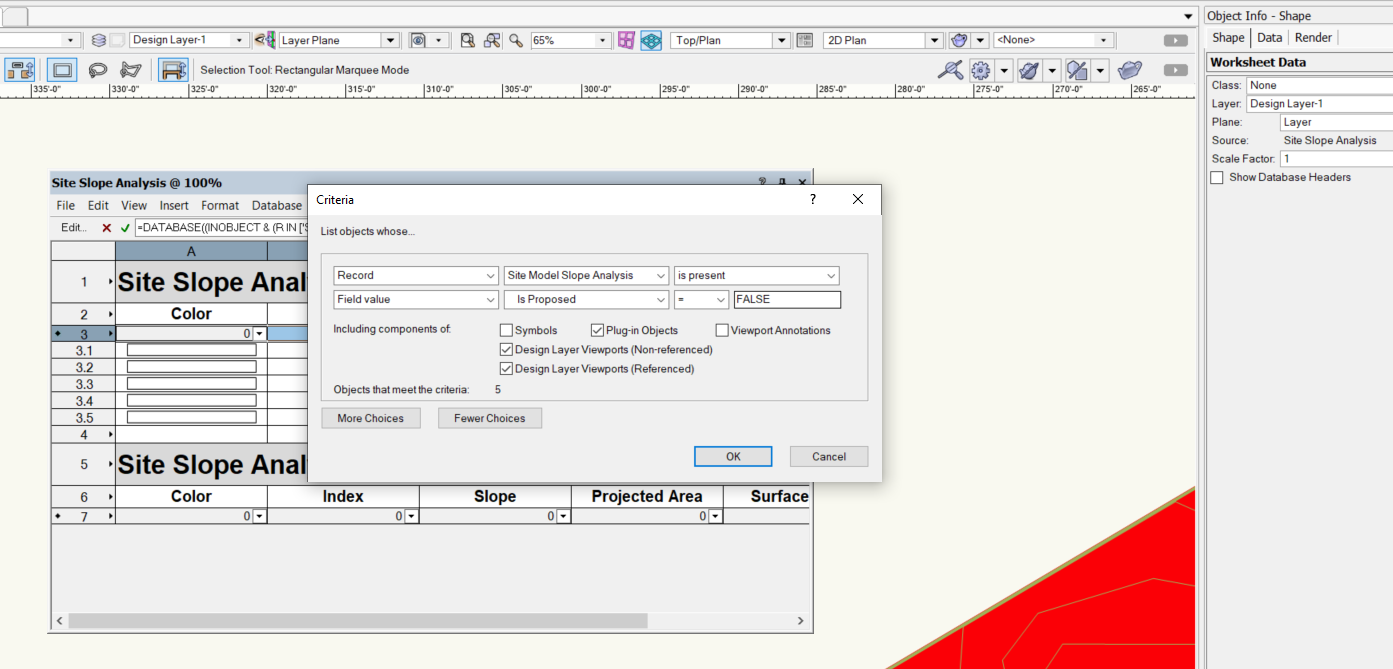Switch to Lasso selection mode
Viewport: 1393px width, 669px height.
tap(99, 70)
